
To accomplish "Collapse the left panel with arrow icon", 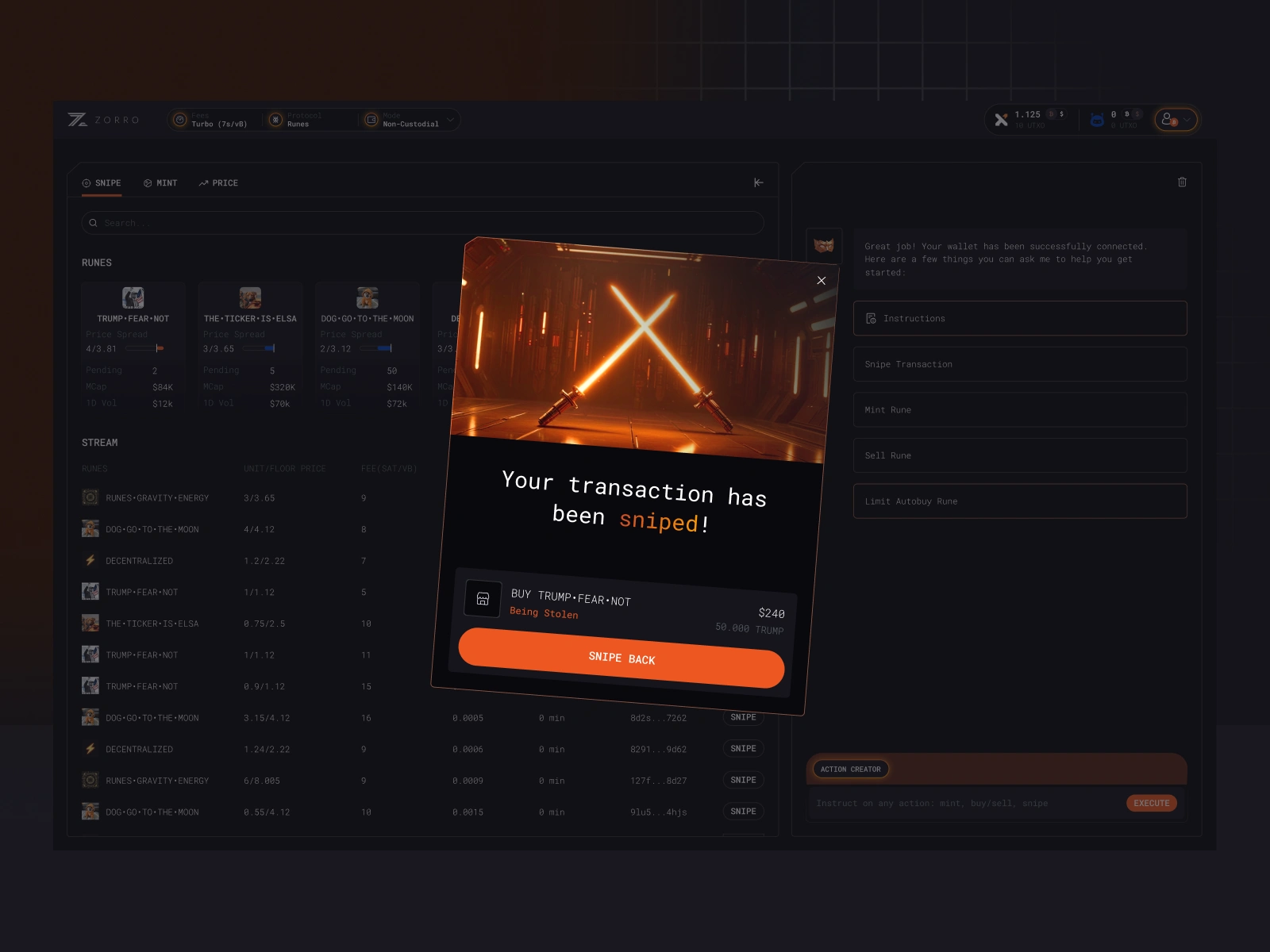I will click(758, 182).
